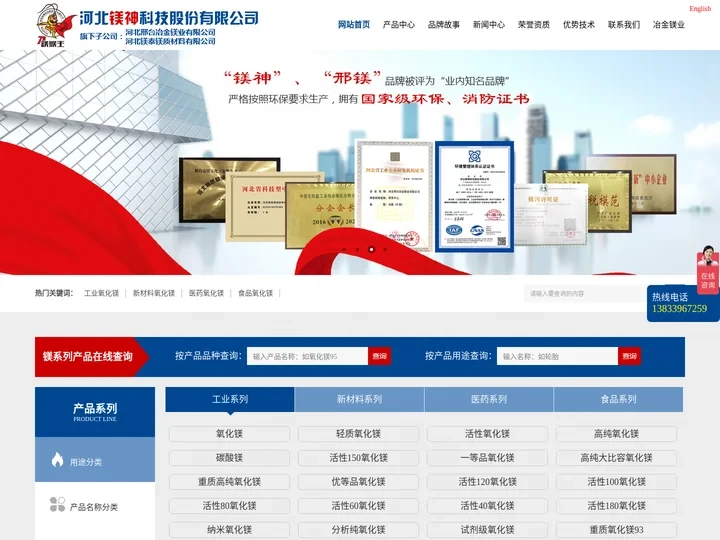
Task: Open the 纳米氧化镁 product button
Action: click(229, 529)
